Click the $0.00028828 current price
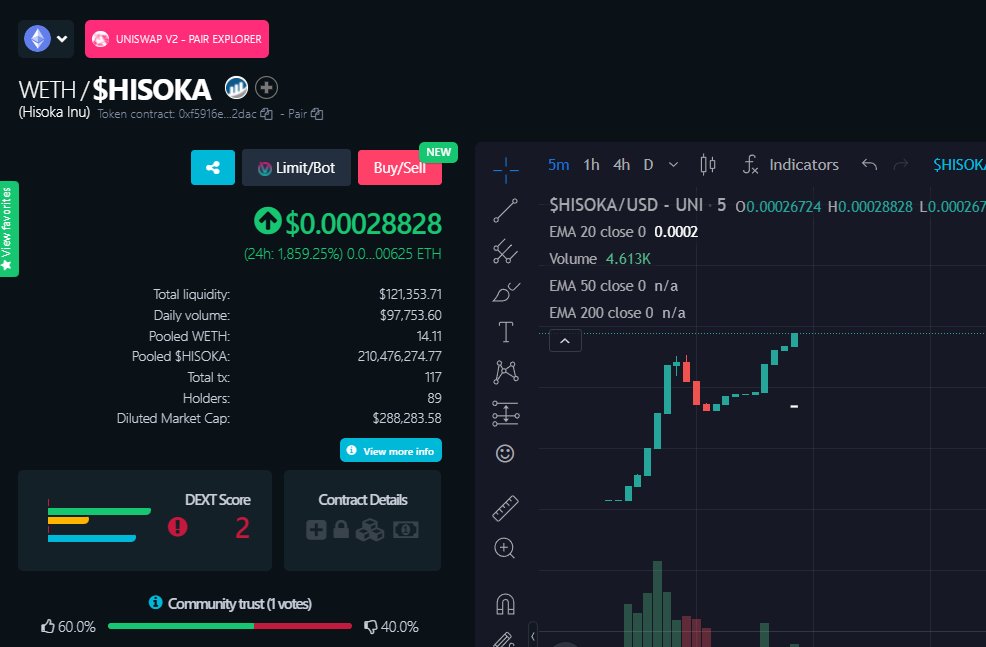Viewport: 986px width, 647px height. click(x=363, y=223)
